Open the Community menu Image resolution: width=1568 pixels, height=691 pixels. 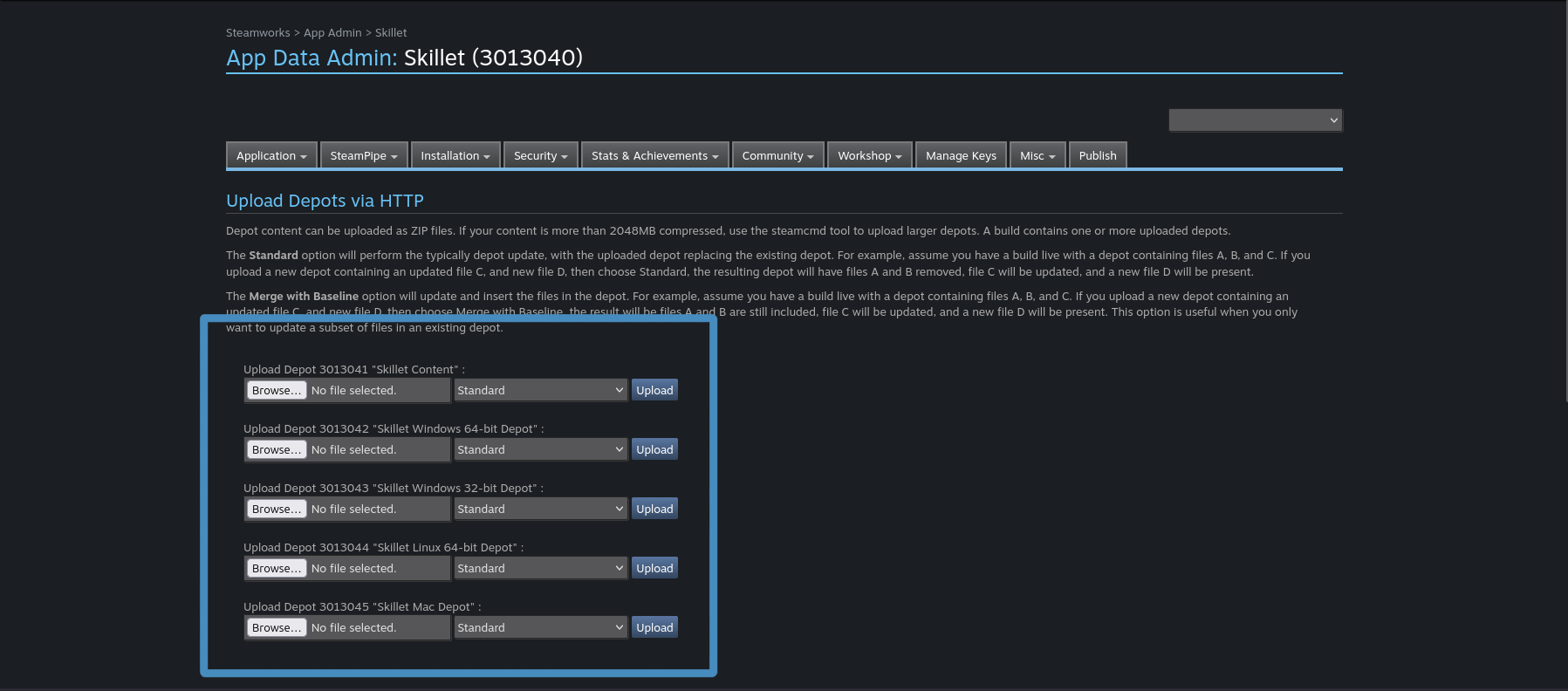(x=777, y=155)
